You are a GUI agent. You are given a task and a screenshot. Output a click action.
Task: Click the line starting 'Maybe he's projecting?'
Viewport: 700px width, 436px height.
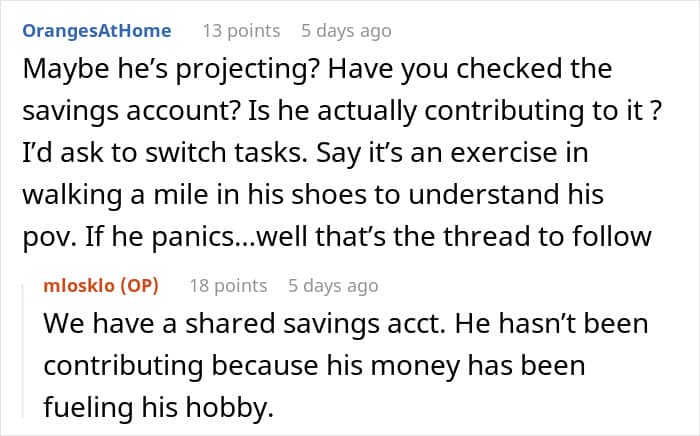317,69
